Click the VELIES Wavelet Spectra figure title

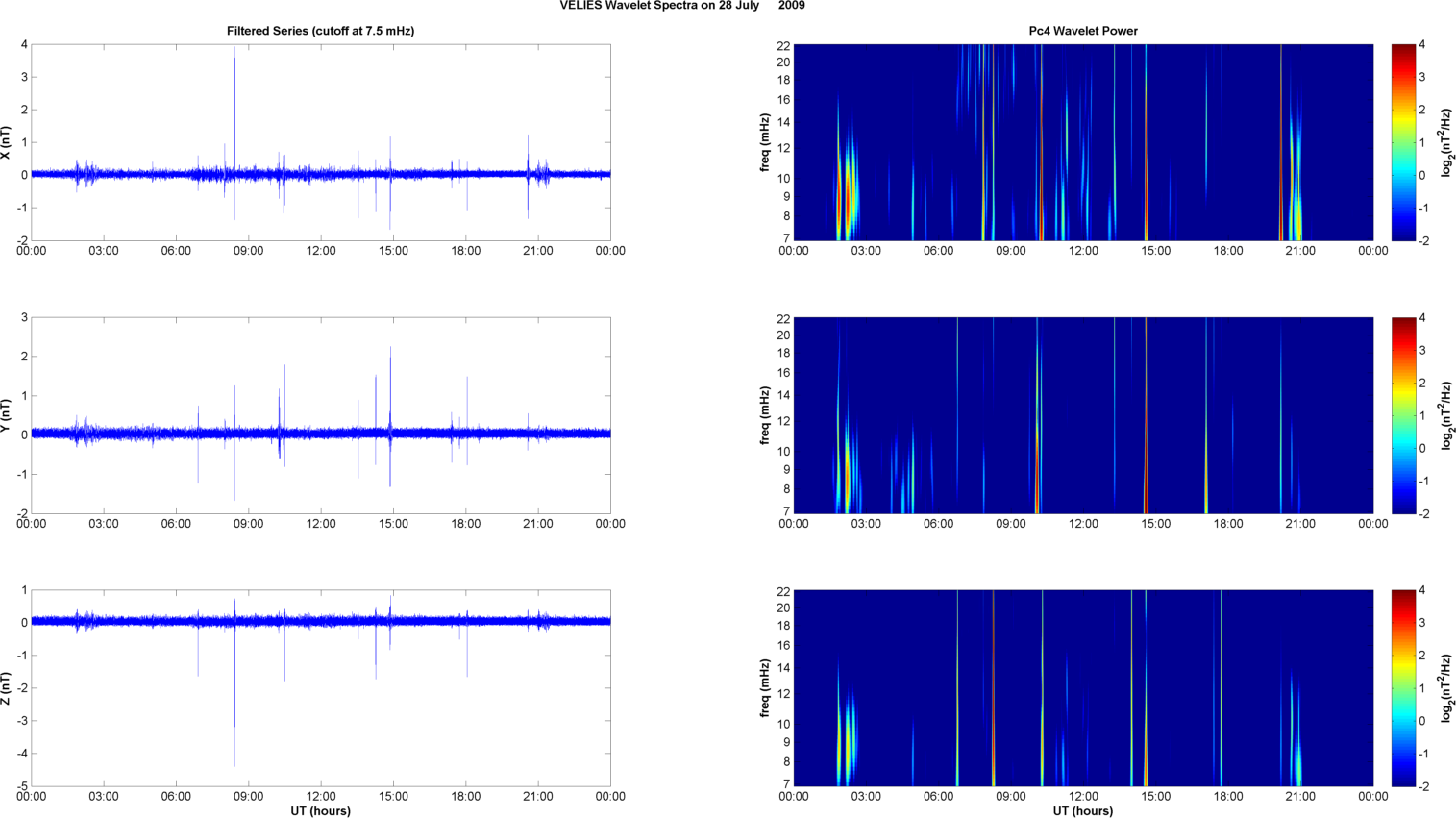[x=682, y=6]
